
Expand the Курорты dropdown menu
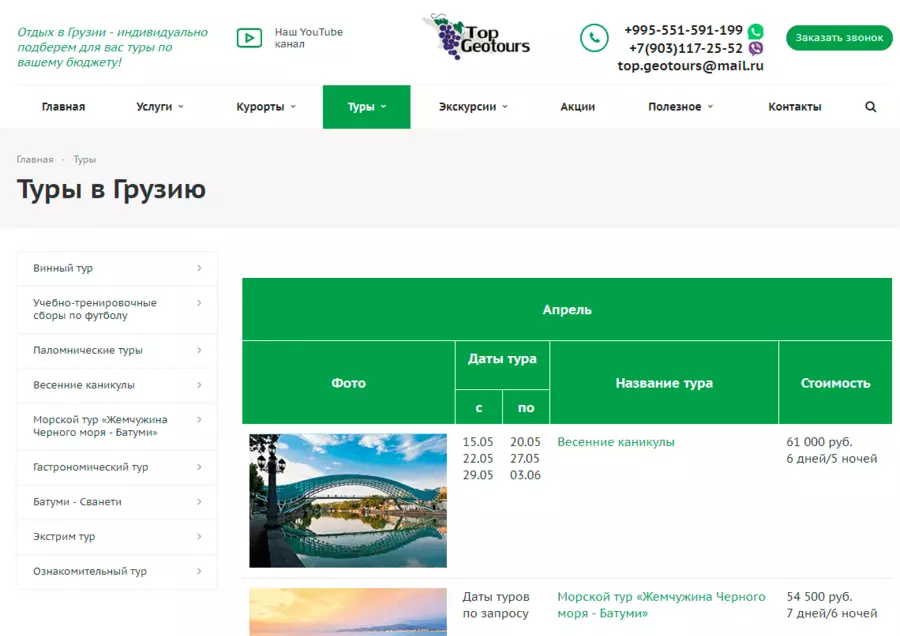[266, 107]
